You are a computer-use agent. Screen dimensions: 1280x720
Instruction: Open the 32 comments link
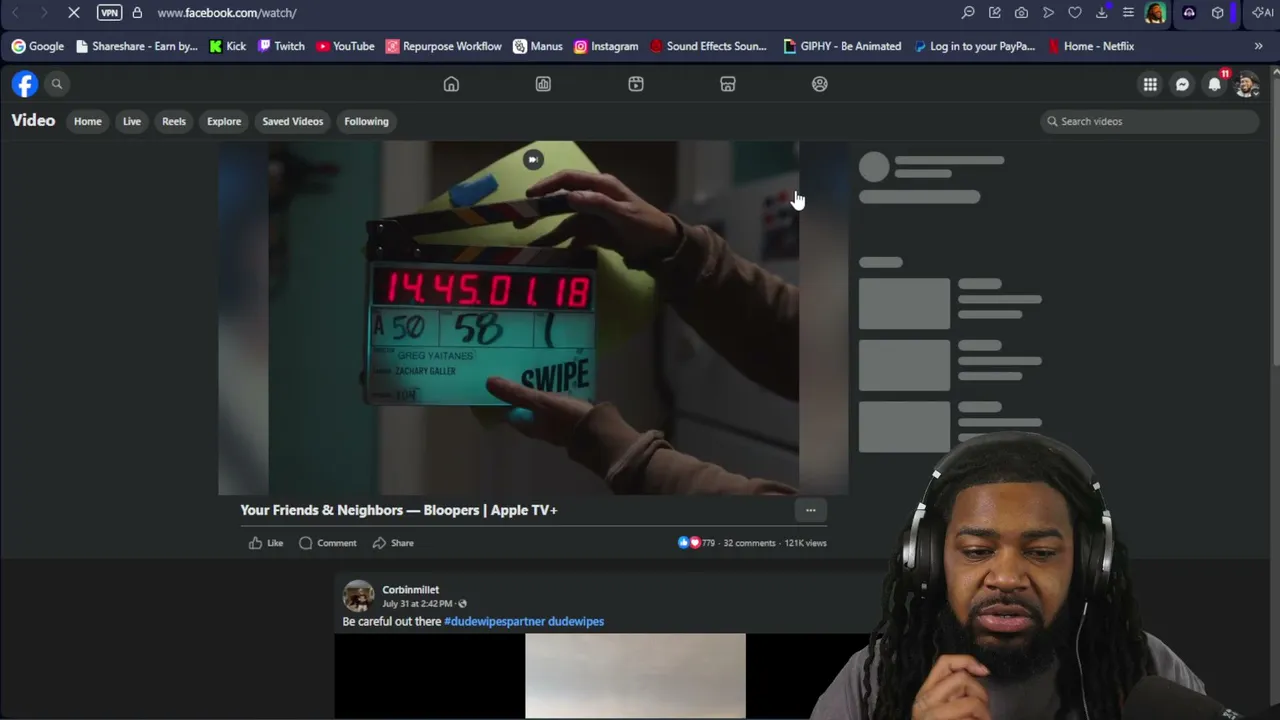click(749, 543)
